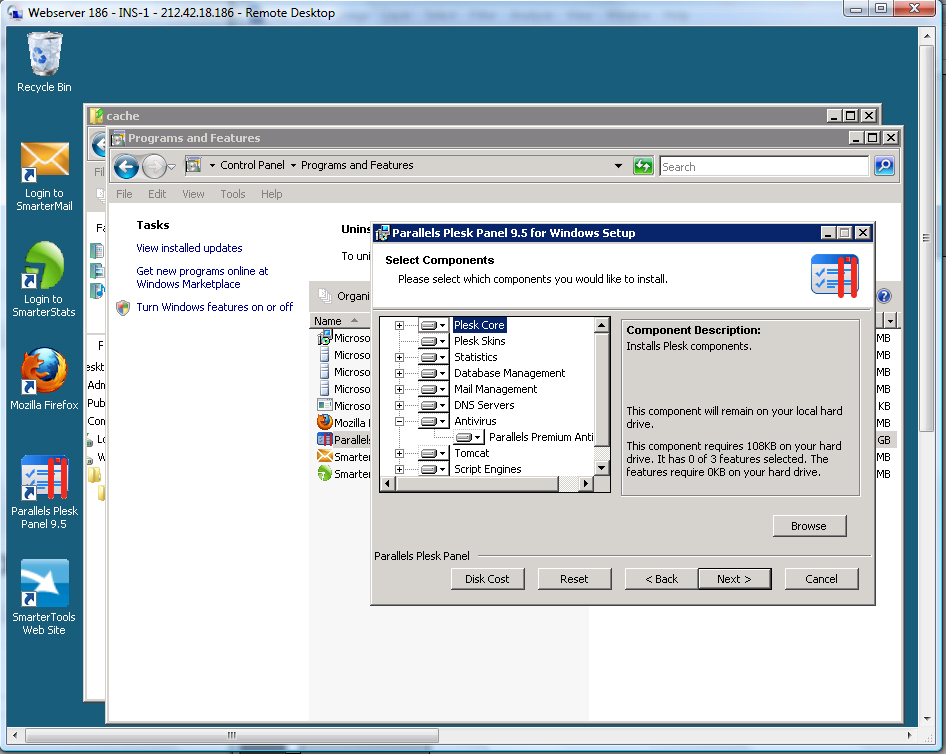The height and width of the screenshot is (754, 946).
Task: Go to previous step with Back button
Action: pos(661,579)
